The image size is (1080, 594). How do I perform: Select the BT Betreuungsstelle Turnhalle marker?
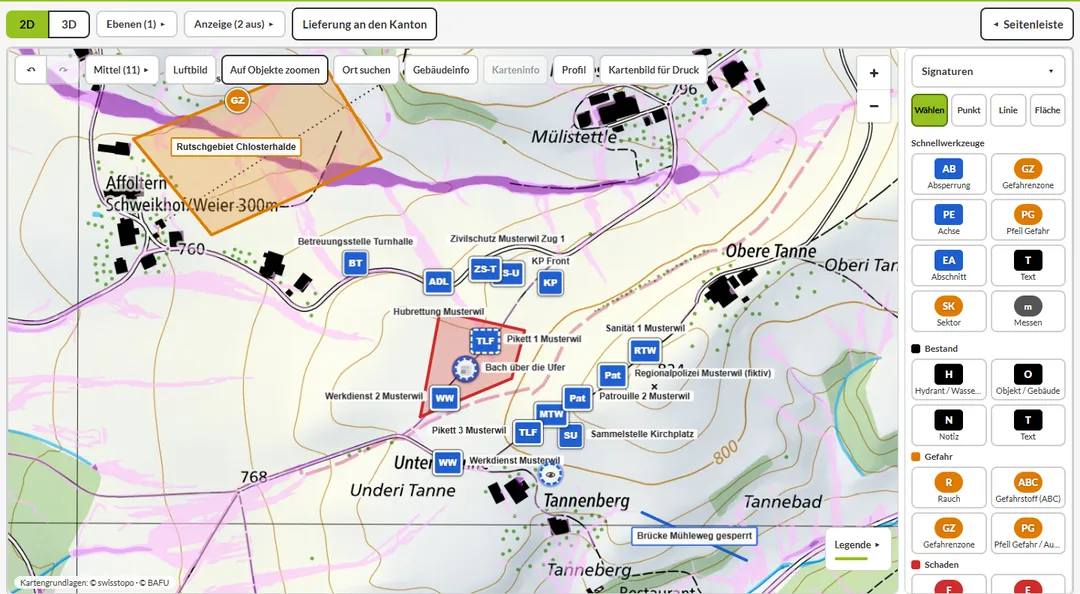pyautogui.click(x=355, y=263)
